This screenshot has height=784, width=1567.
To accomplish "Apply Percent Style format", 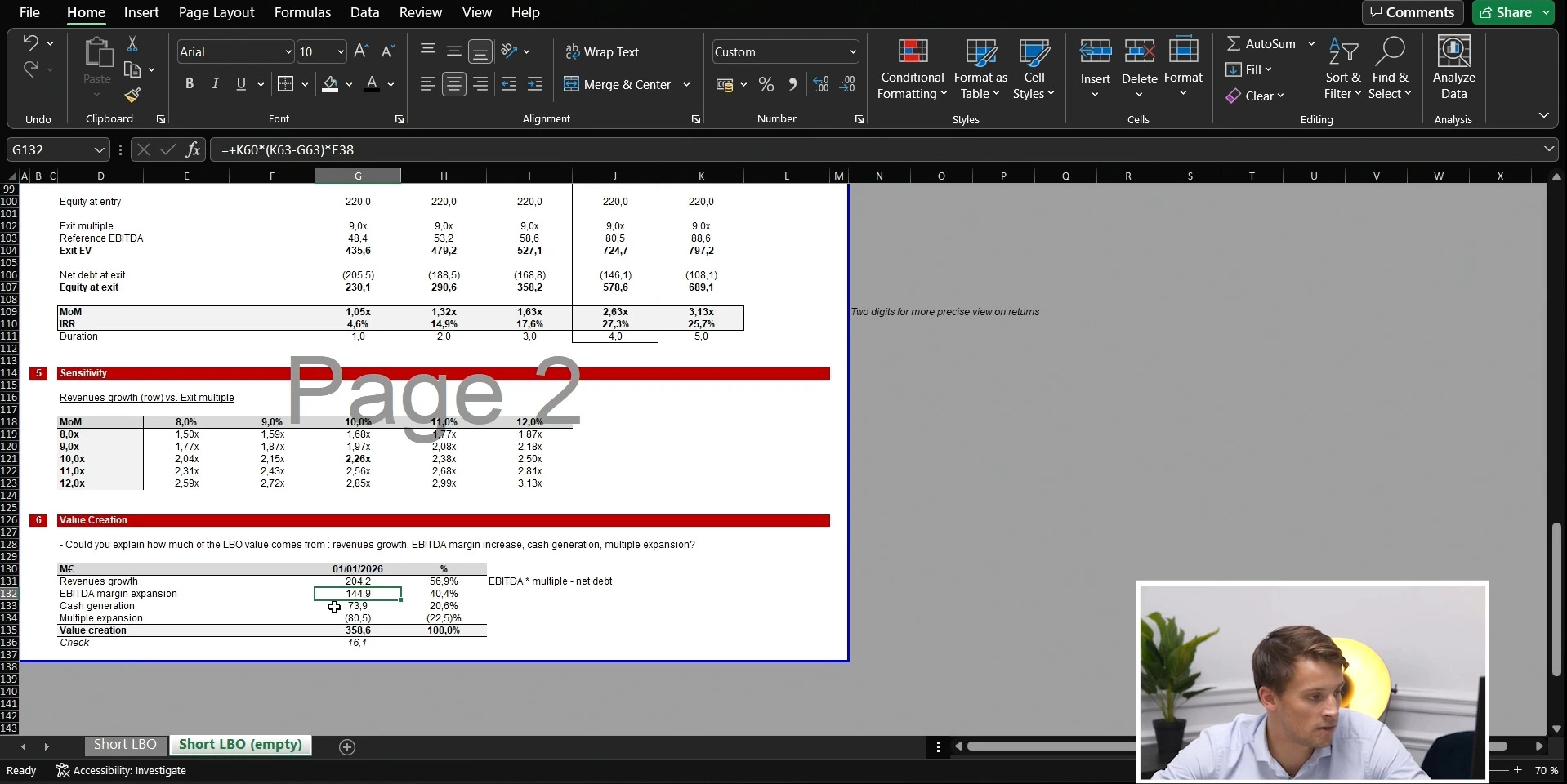I will tap(766, 84).
